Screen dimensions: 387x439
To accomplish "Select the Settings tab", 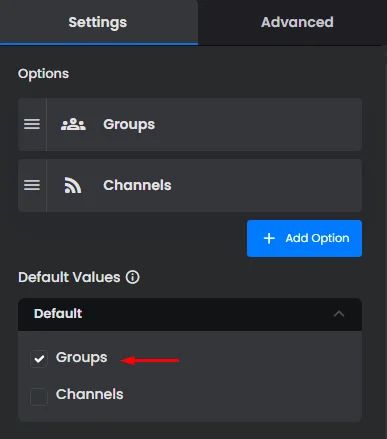I will pyautogui.click(x=98, y=22).
